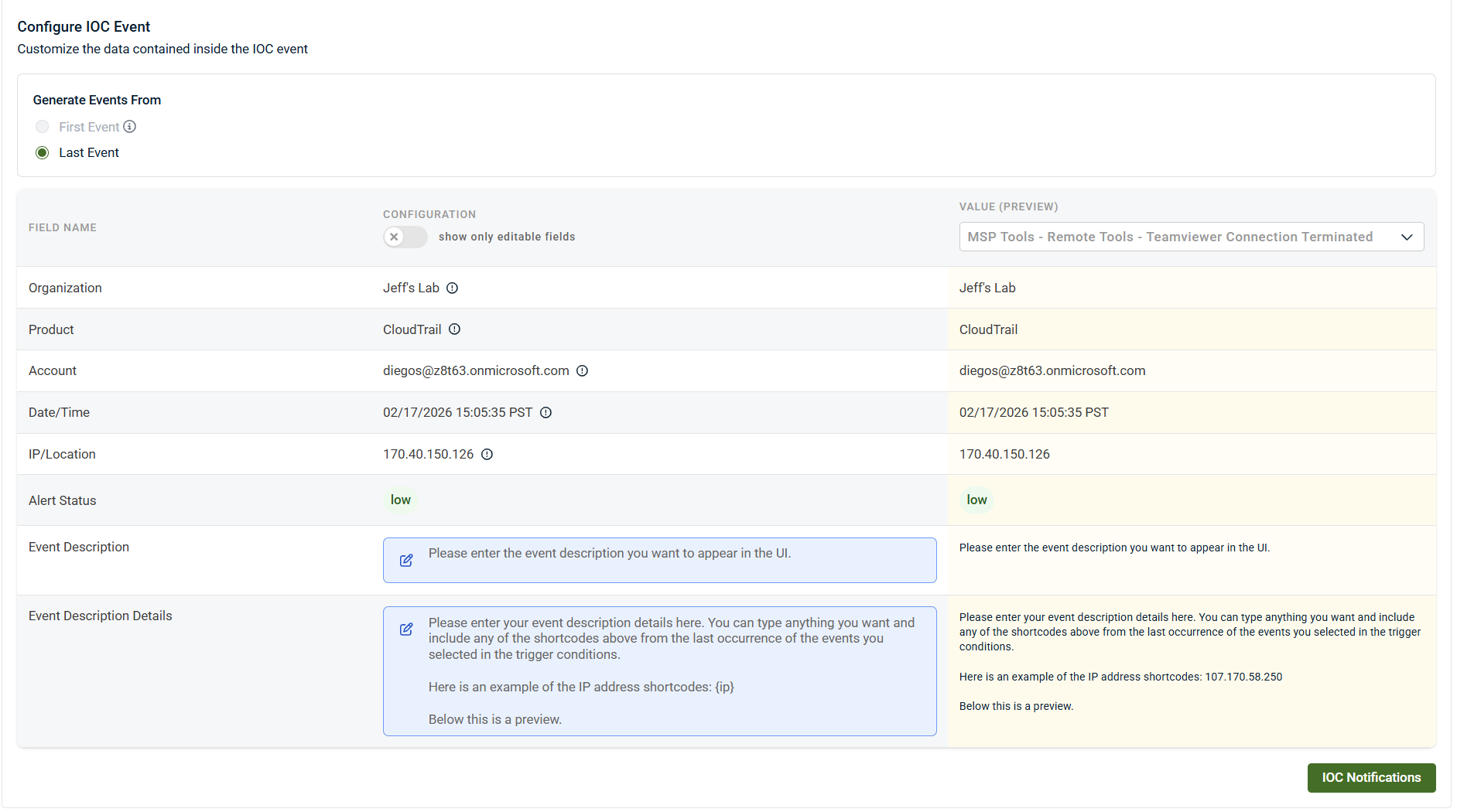Click info icon next to CloudTrail product
The height and width of the screenshot is (812, 1457).
(455, 329)
